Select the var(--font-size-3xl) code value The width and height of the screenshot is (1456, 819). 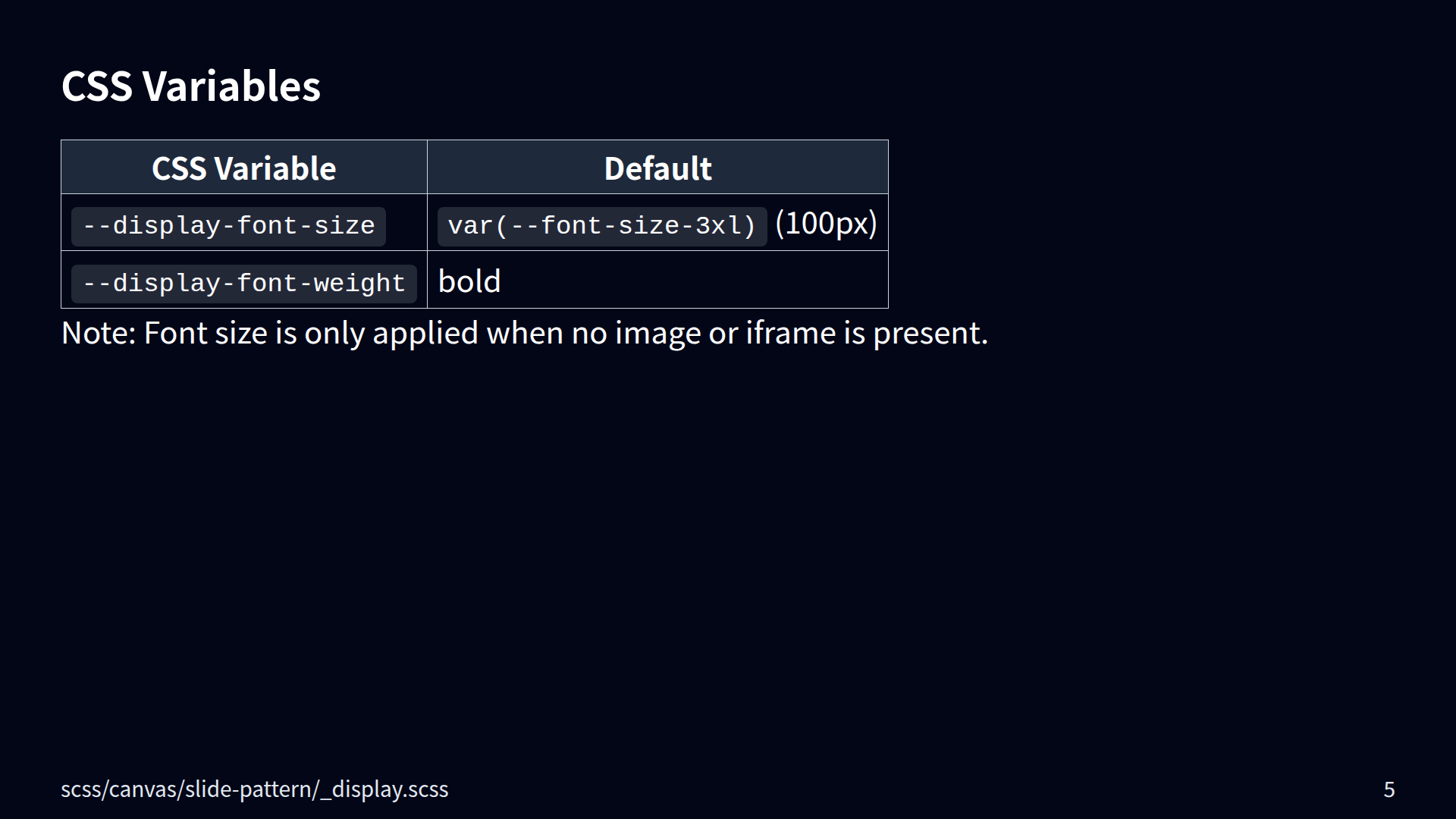click(x=602, y=226)
